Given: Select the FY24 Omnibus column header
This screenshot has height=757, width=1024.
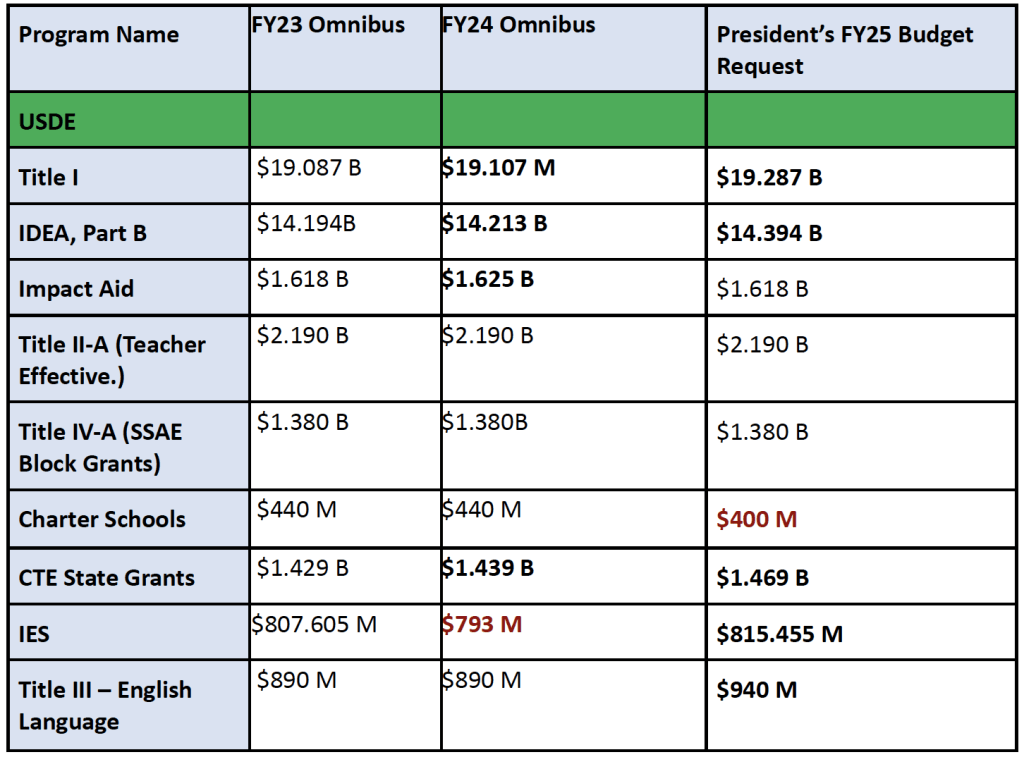Looking at the screenshot, I should pos(573,49).
